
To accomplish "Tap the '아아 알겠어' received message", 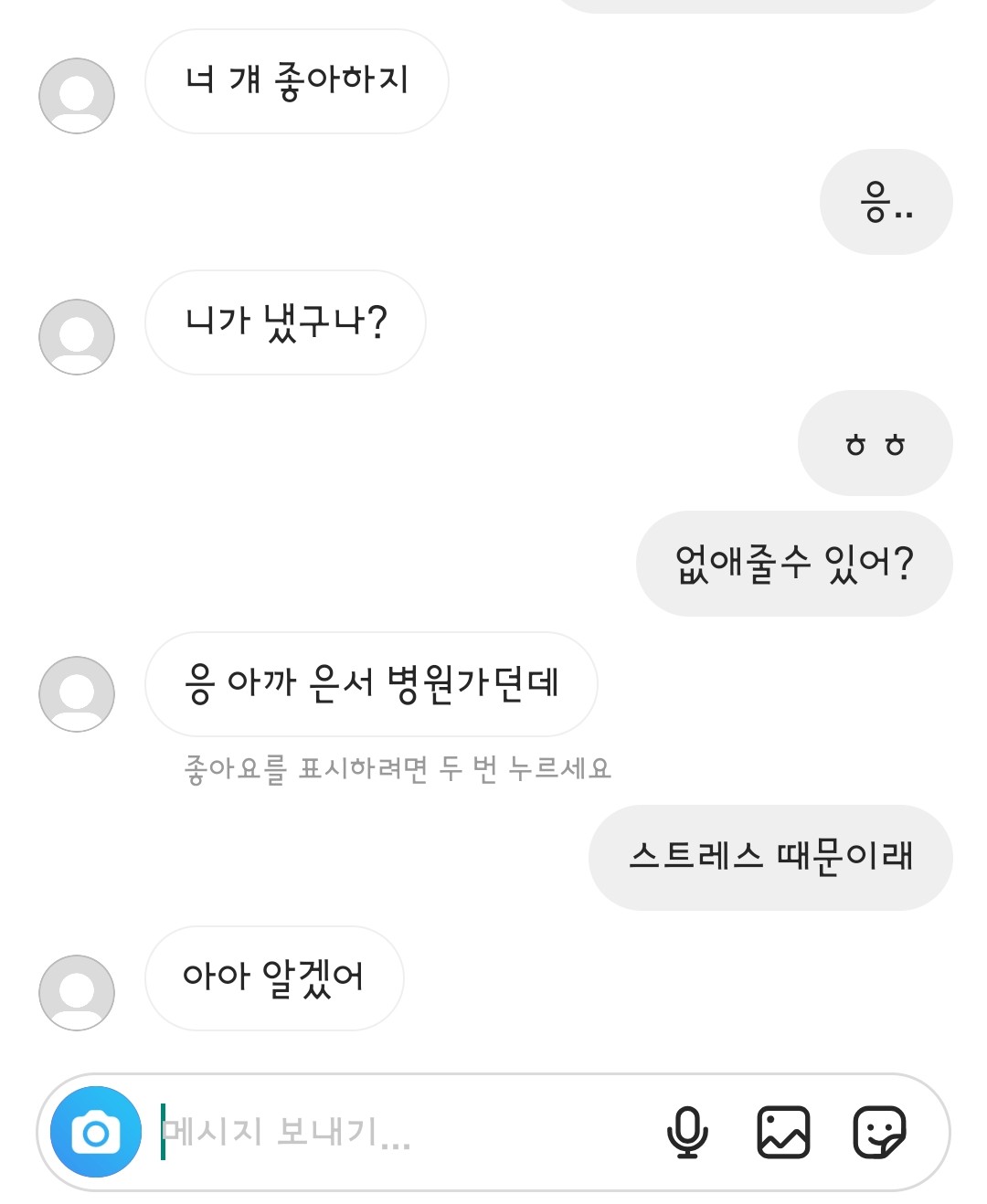I will click(x=274, y=978).
